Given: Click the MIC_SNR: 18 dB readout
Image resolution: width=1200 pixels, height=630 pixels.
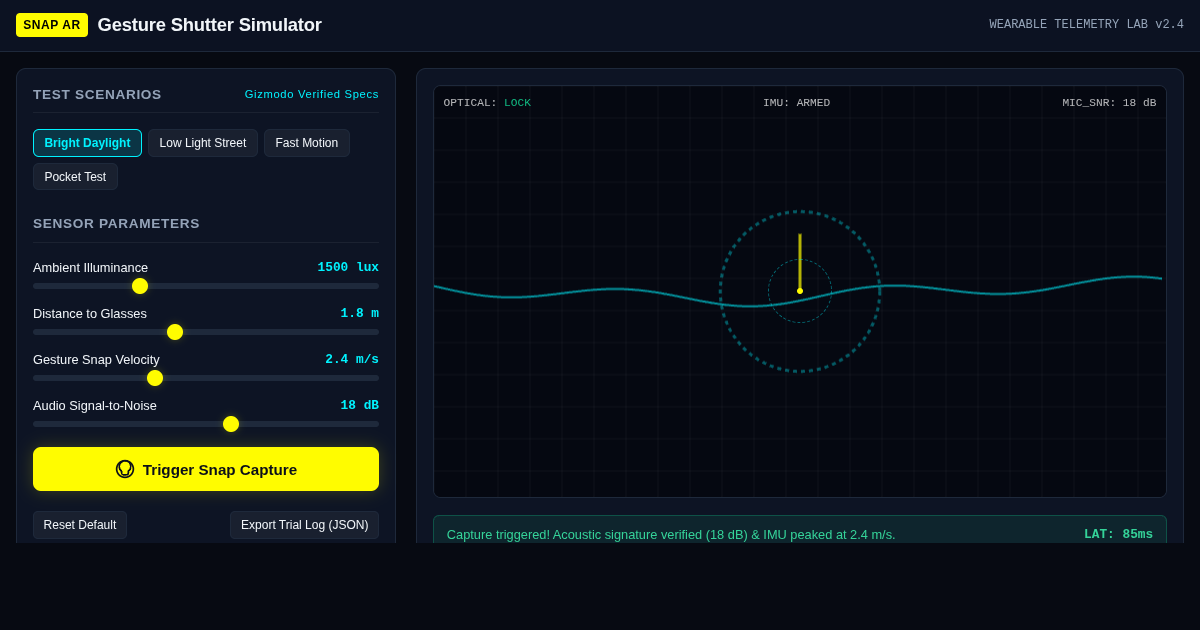Looking at the screenshot, I should (1109, 103).
